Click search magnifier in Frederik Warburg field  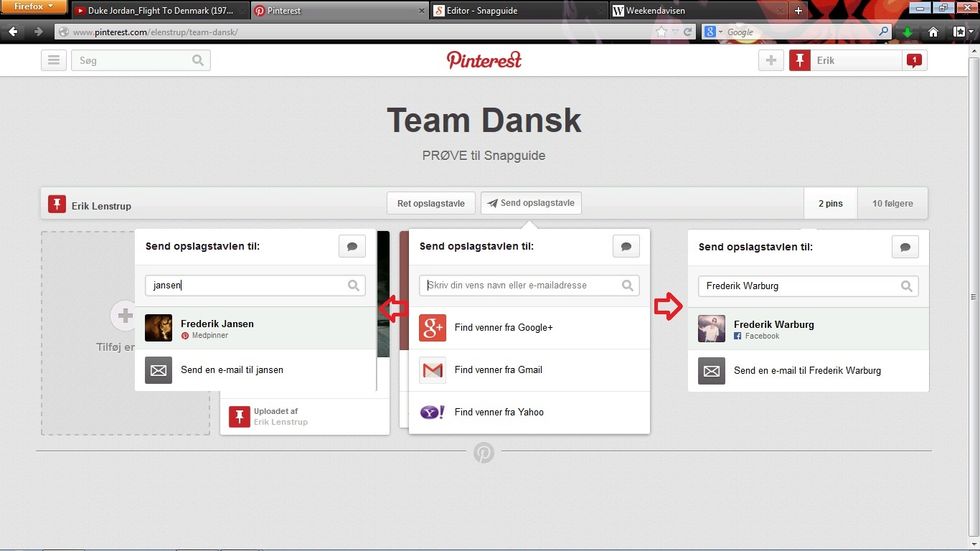coord(906,286)
